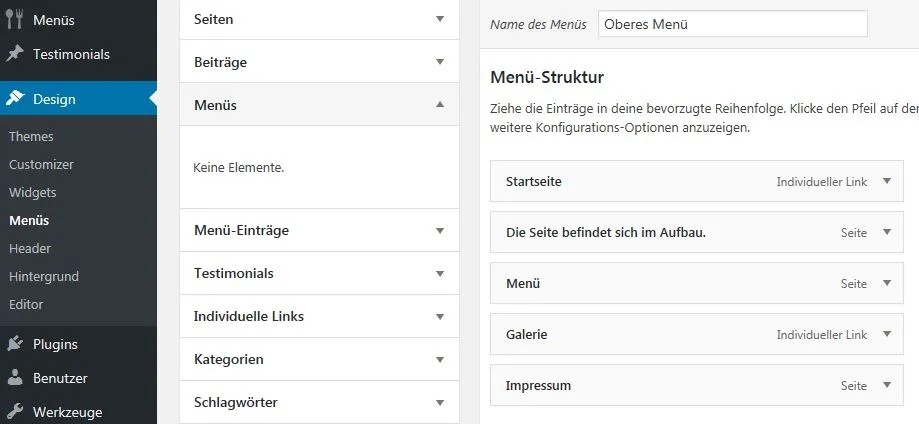Expand the Beiträge section arrow

[440, 62]
